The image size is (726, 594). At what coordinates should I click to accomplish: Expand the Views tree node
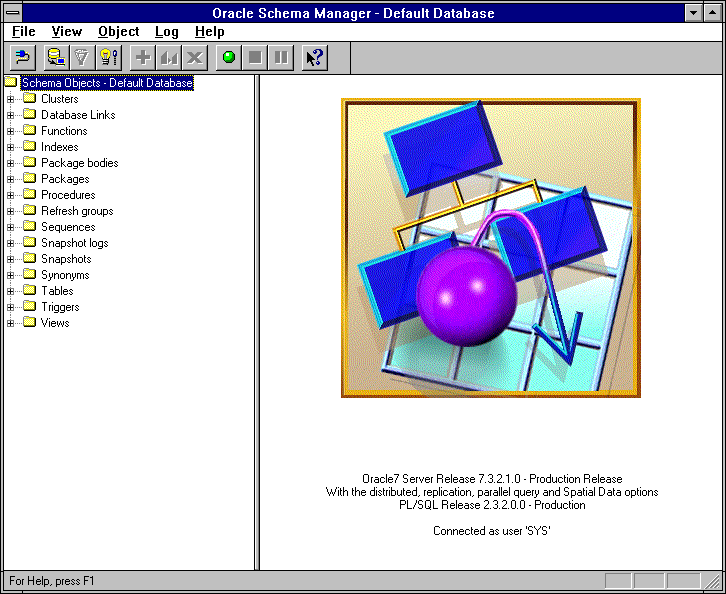[x=11, y=323]
